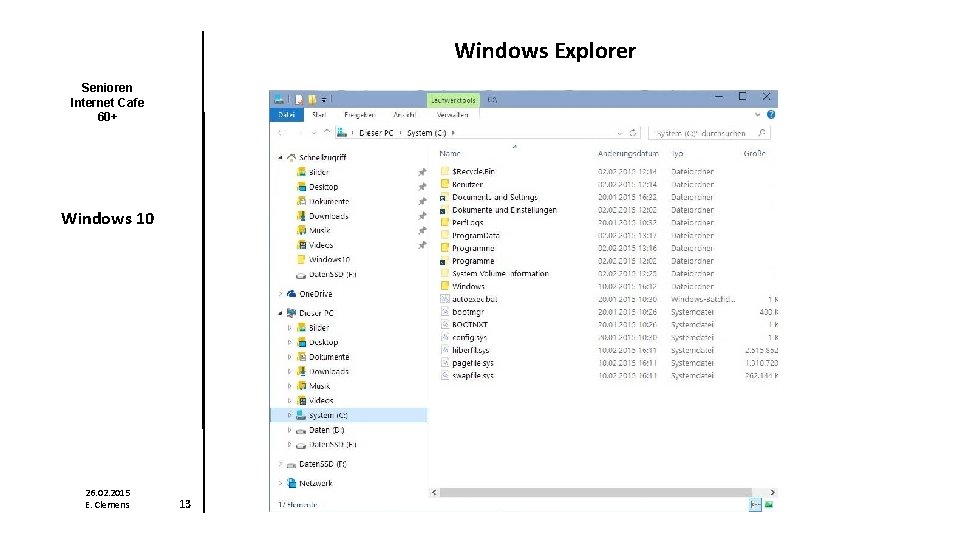Click the Forward navigation arrow
Screen dimensions: 960x540
pyautogui.click(x=300, y=133)
